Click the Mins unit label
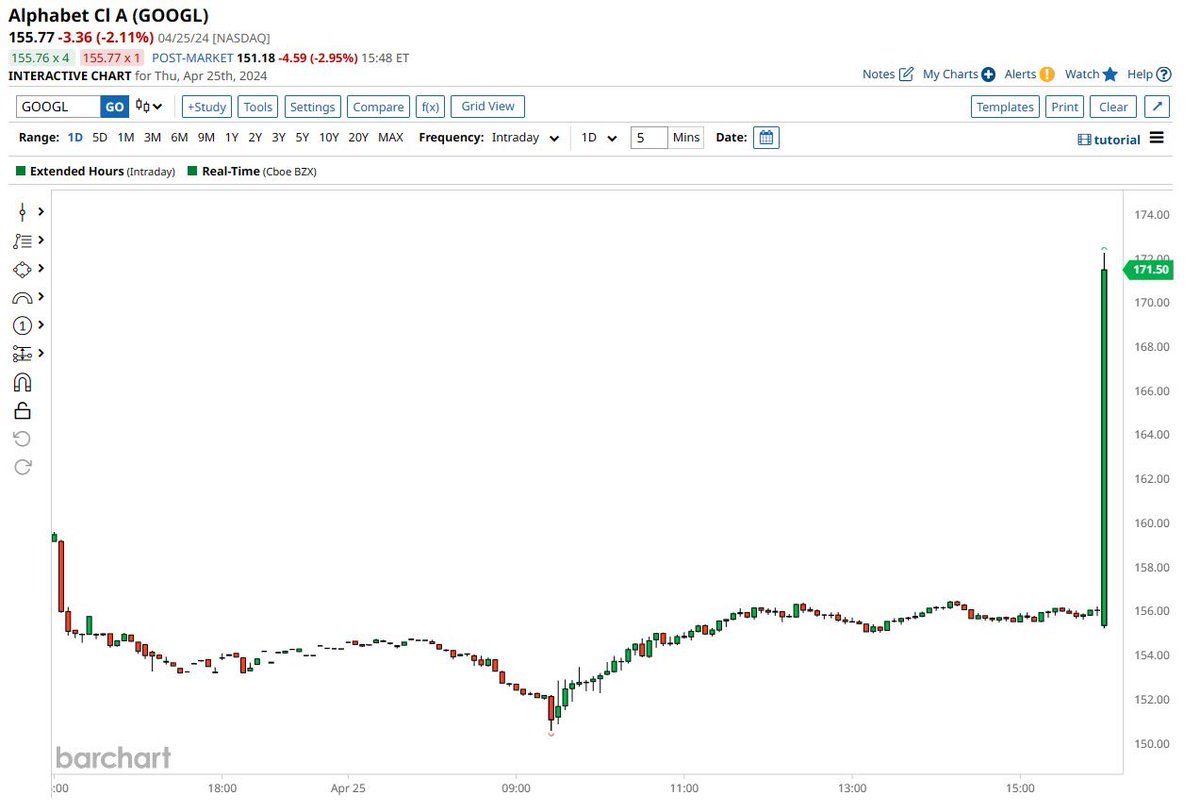 [x=686, y=137]
